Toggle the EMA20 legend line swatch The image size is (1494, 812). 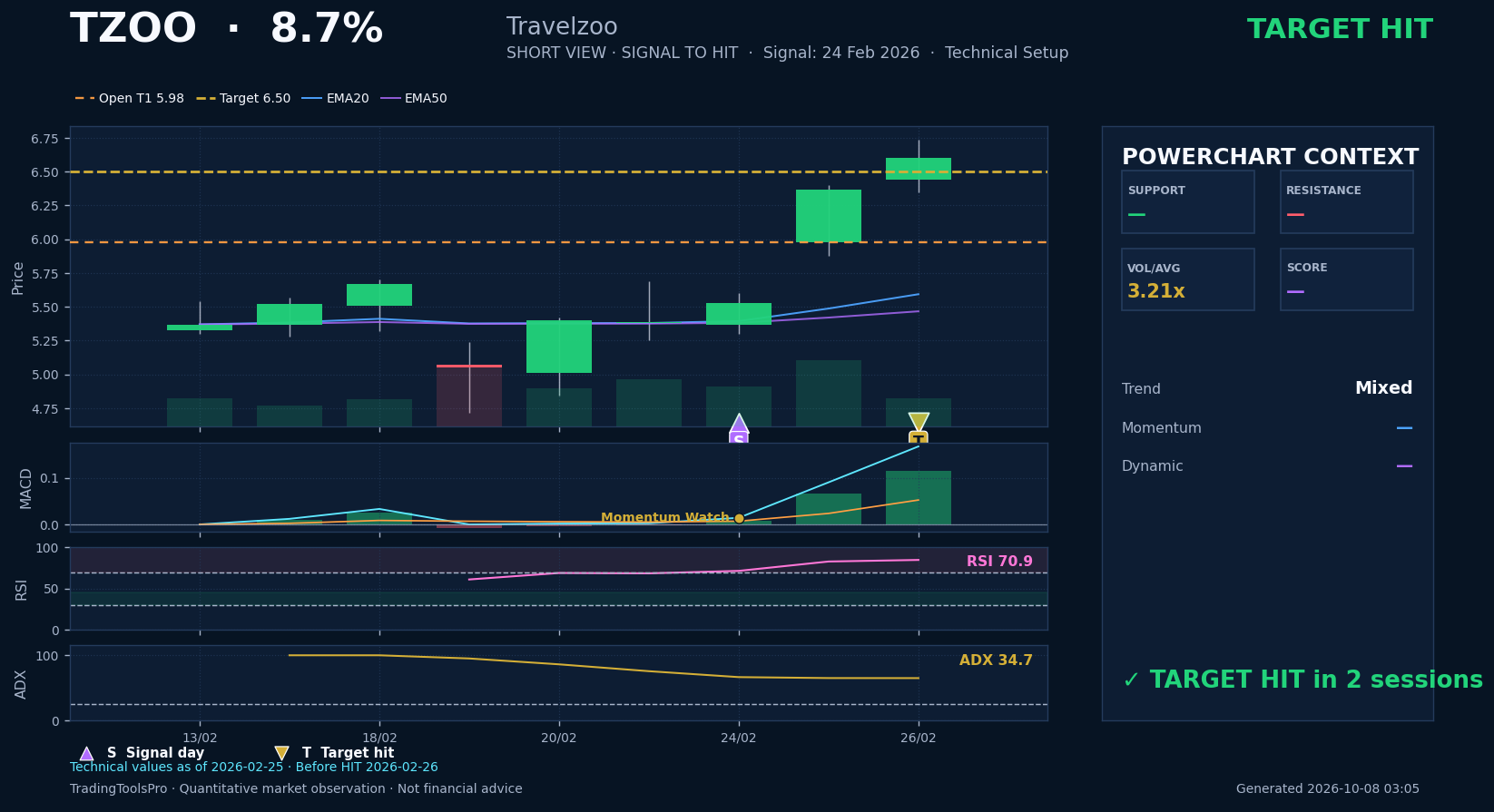point(312,98)
